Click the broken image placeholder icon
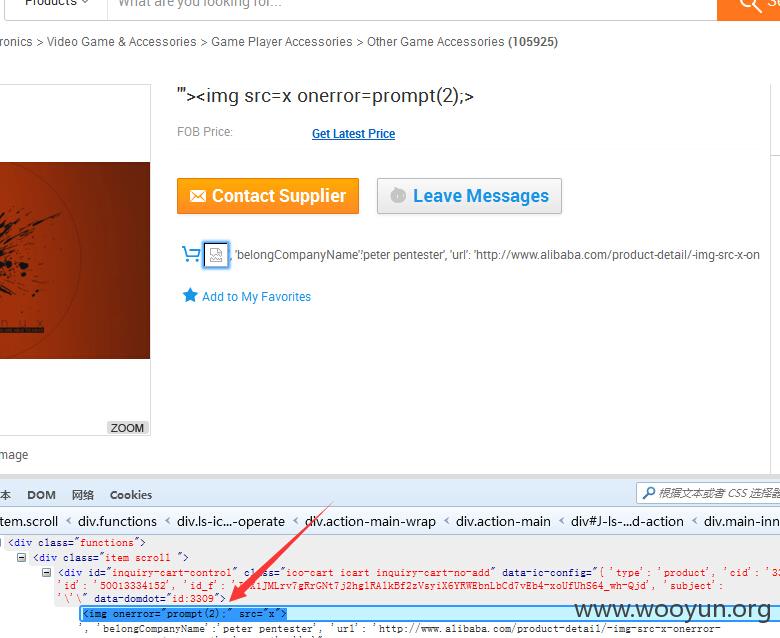This screenshot has height=638, width=780. [216, 255]
